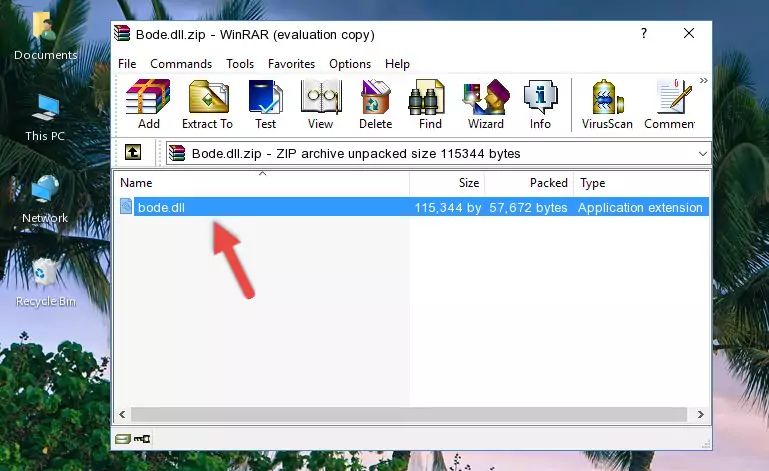Sort by Size column header

point(447,183)
